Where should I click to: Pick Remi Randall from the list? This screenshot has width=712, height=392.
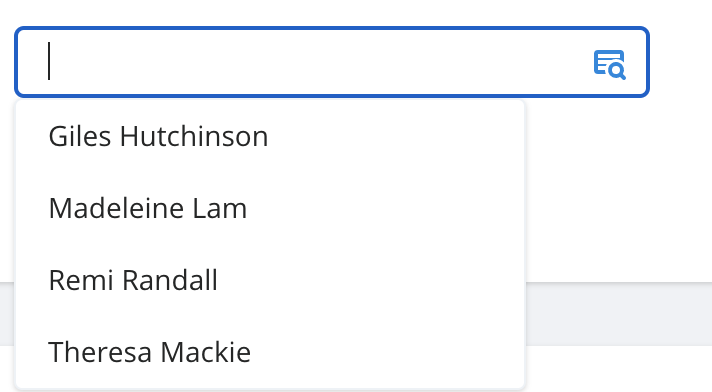click(270, 280)
